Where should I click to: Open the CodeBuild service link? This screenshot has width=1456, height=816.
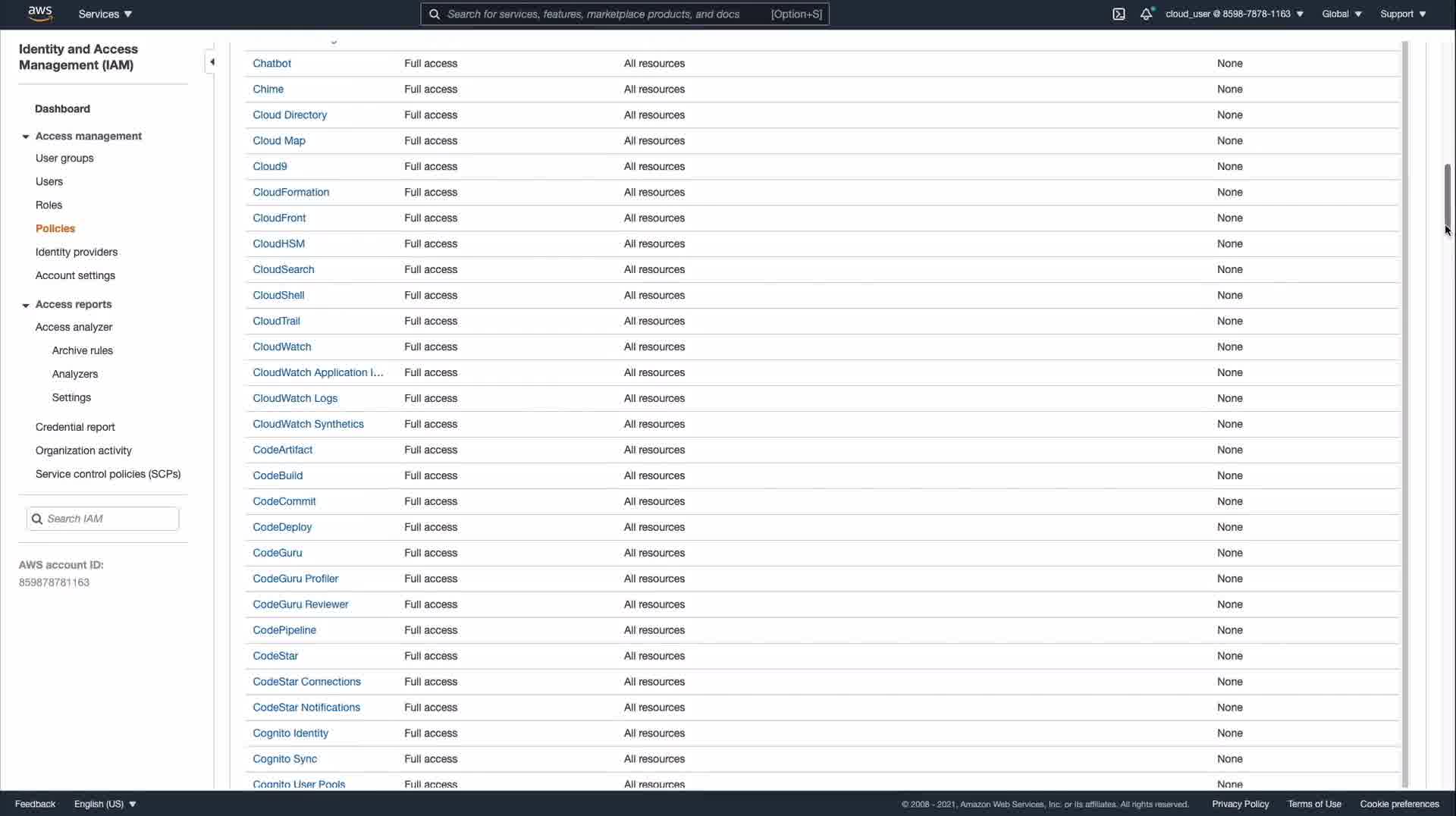click(278, 476)
